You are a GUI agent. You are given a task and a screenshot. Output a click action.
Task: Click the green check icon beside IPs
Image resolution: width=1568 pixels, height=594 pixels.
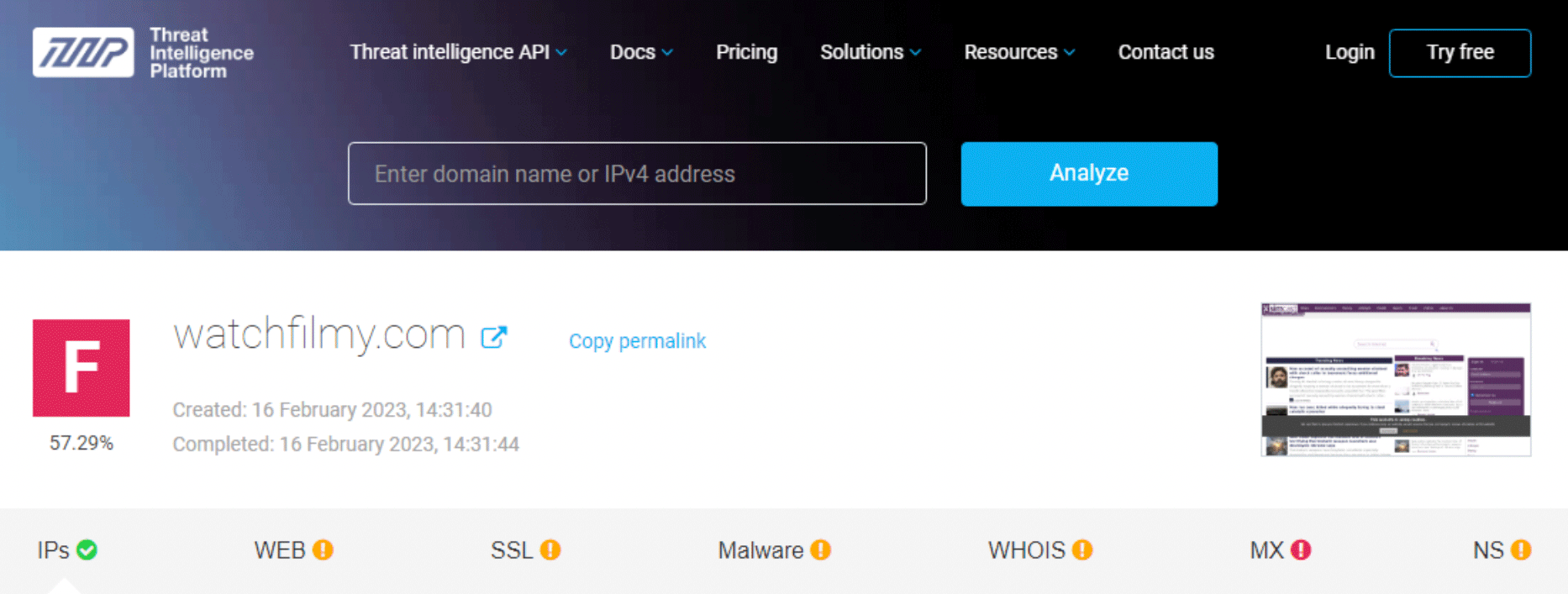tap(87, 549)
